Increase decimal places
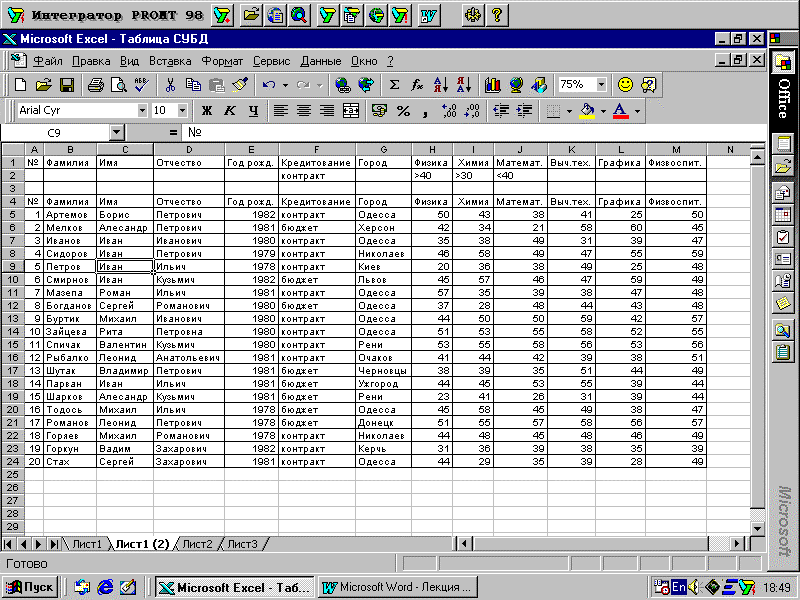The width and height of the screenshot is (800, 600). [448, 111]
